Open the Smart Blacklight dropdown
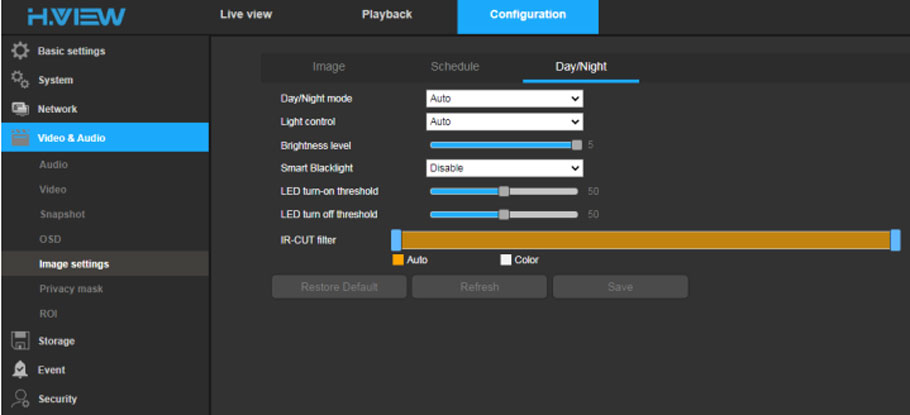Screen dimensions: 910x415 [x=504, y=168]
